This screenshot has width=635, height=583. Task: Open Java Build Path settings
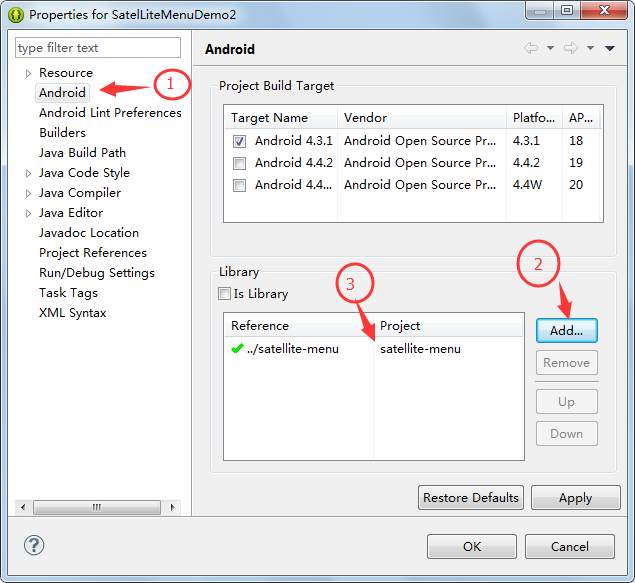pyautogui.click(x=82, y=153)
